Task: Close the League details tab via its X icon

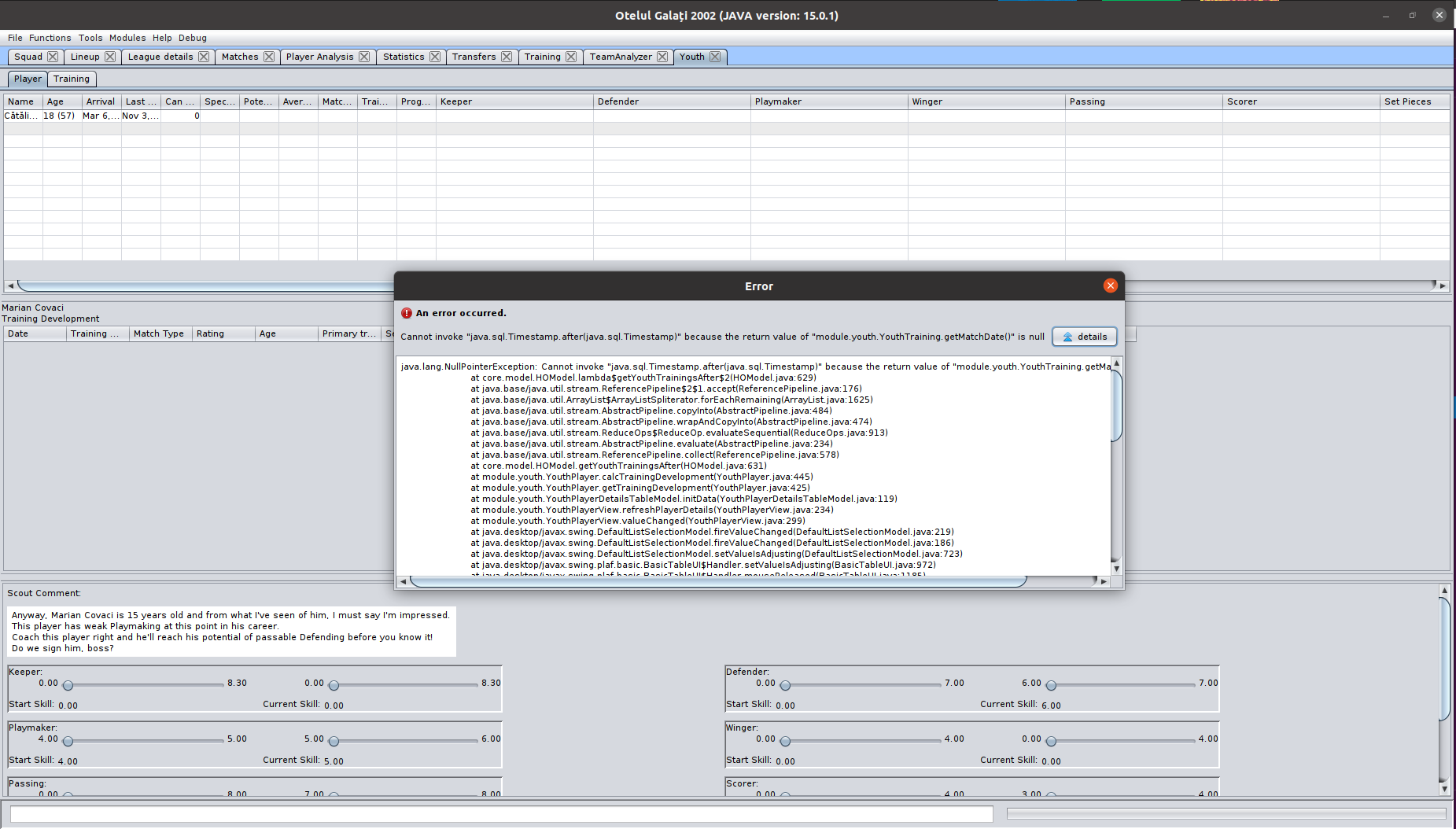Action: point(204,56)
